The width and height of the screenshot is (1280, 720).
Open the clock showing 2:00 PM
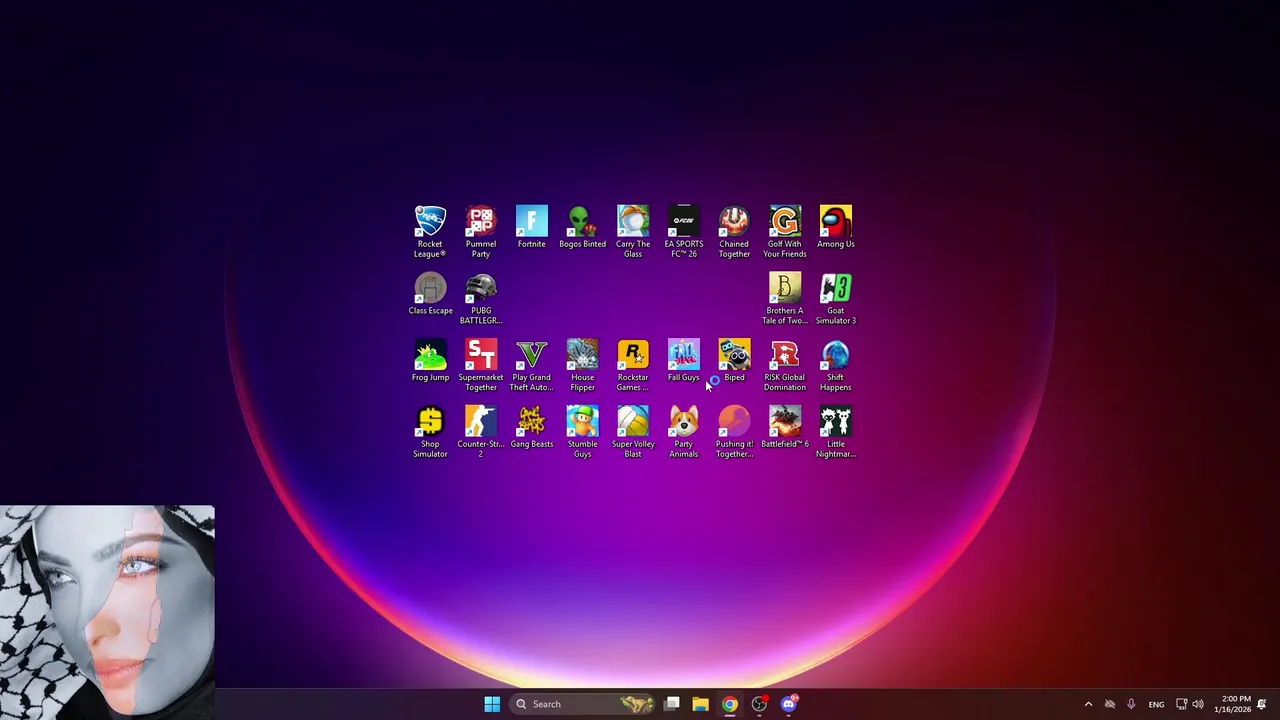pyautogui.click(x=1232, y=704)
